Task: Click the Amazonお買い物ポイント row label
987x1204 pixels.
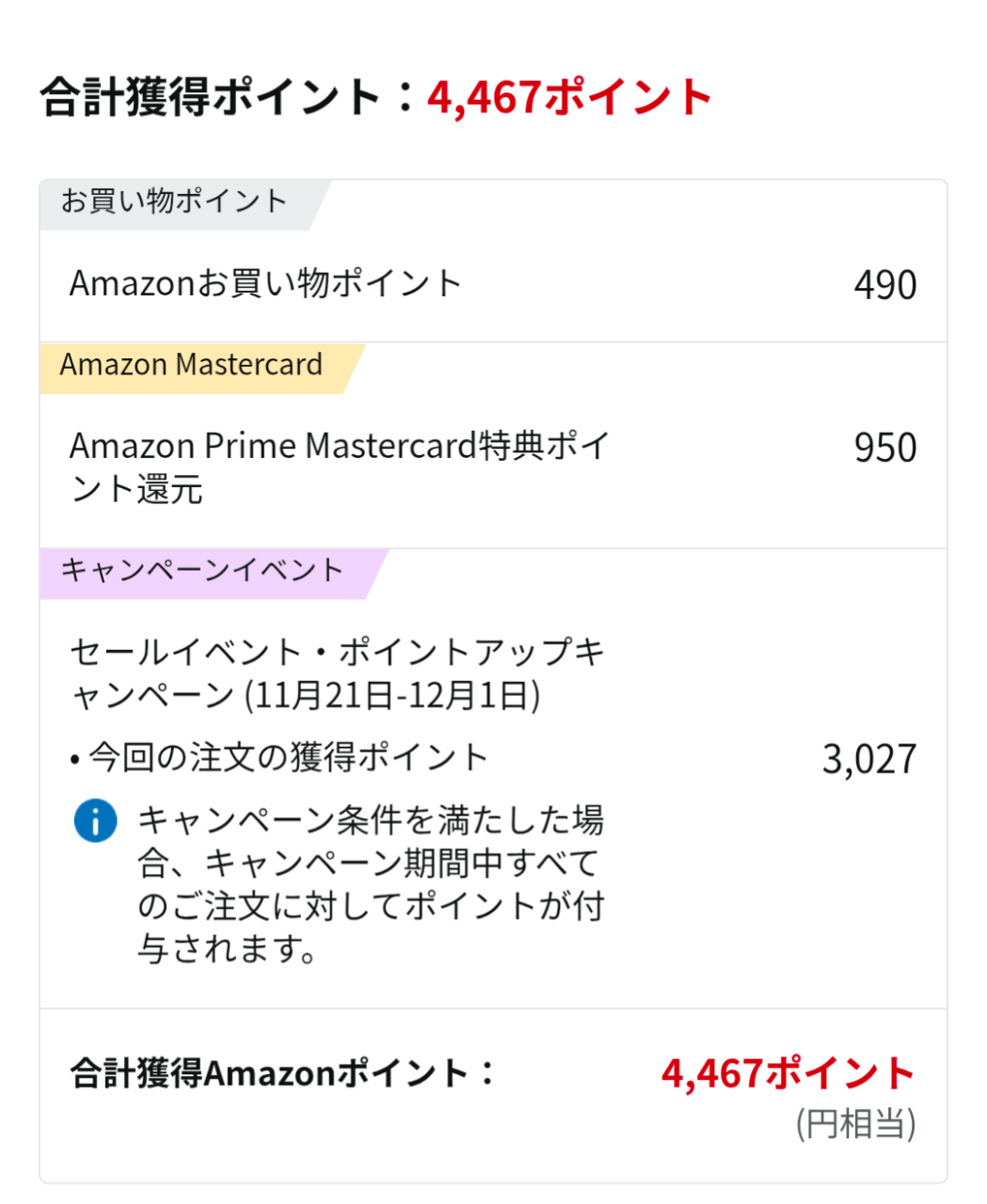Action: [x=265, y=284]
